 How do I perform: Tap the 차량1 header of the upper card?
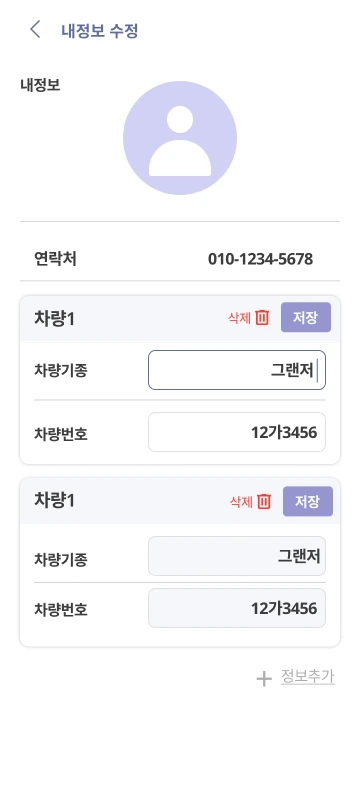point(55,318)
